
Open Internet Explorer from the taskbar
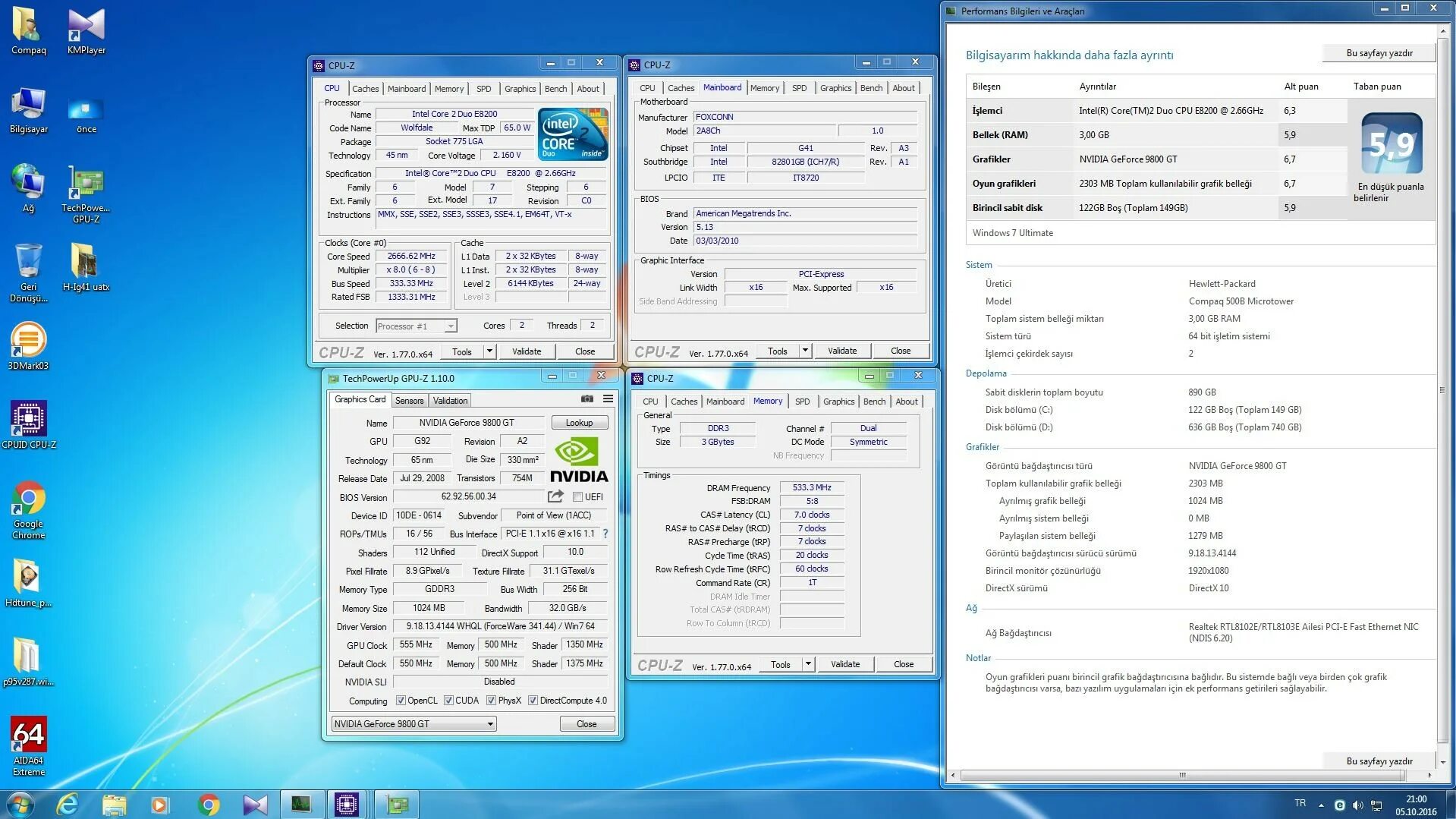[x=68, y=804]
